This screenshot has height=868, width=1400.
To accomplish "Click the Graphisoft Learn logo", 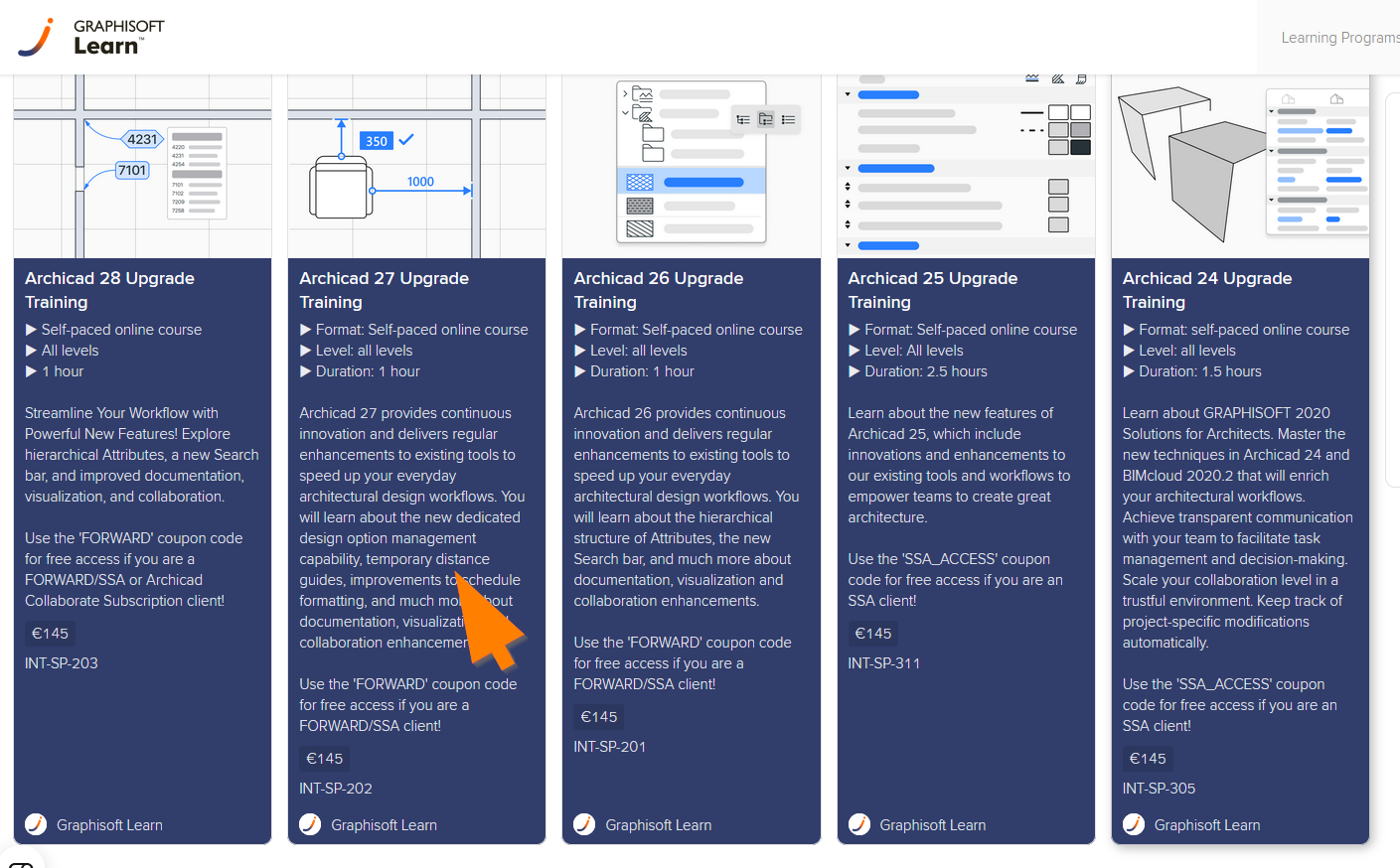I will click(91, 37).
